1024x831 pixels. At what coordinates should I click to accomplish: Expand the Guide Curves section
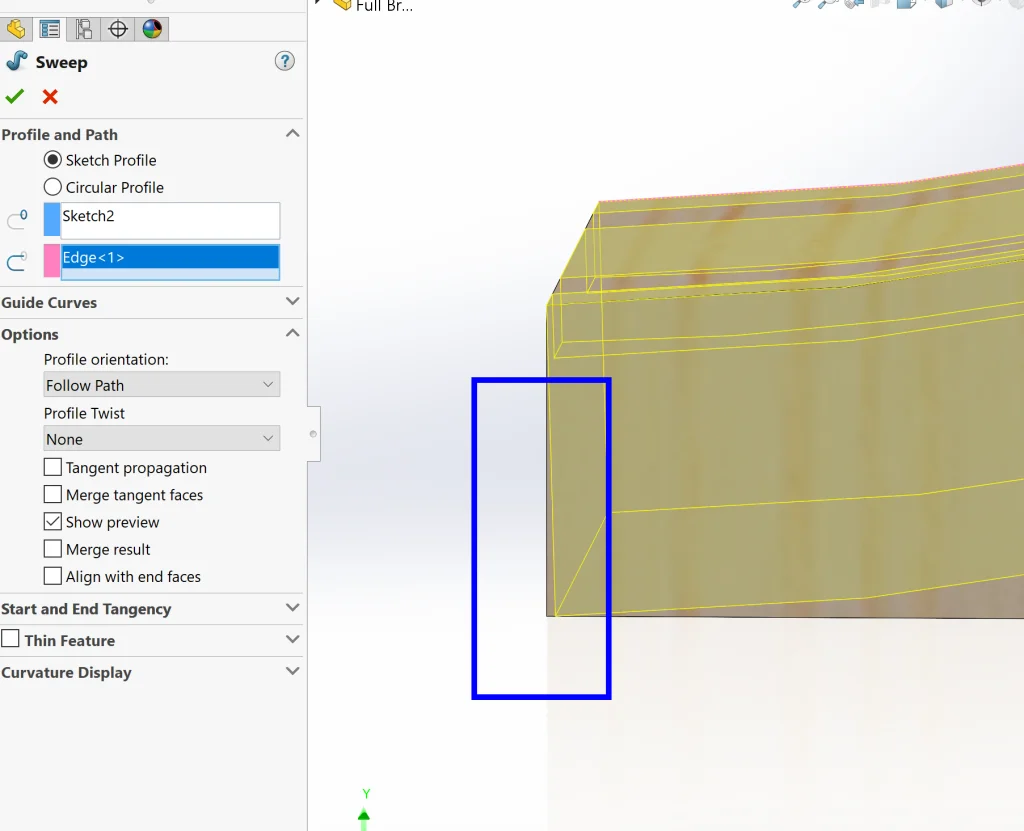(292, 302)
